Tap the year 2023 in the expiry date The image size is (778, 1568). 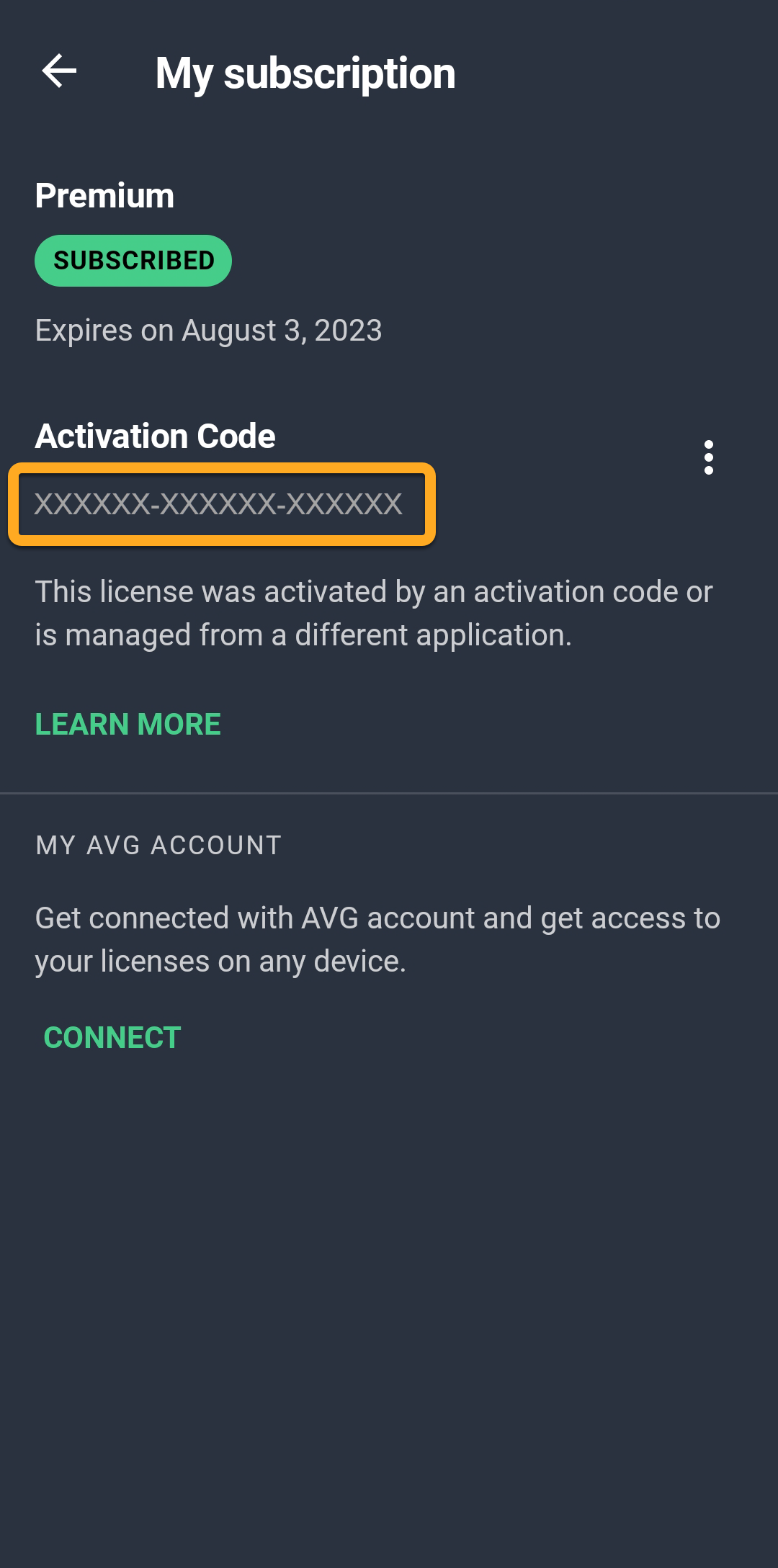click(x=348, y=331)
